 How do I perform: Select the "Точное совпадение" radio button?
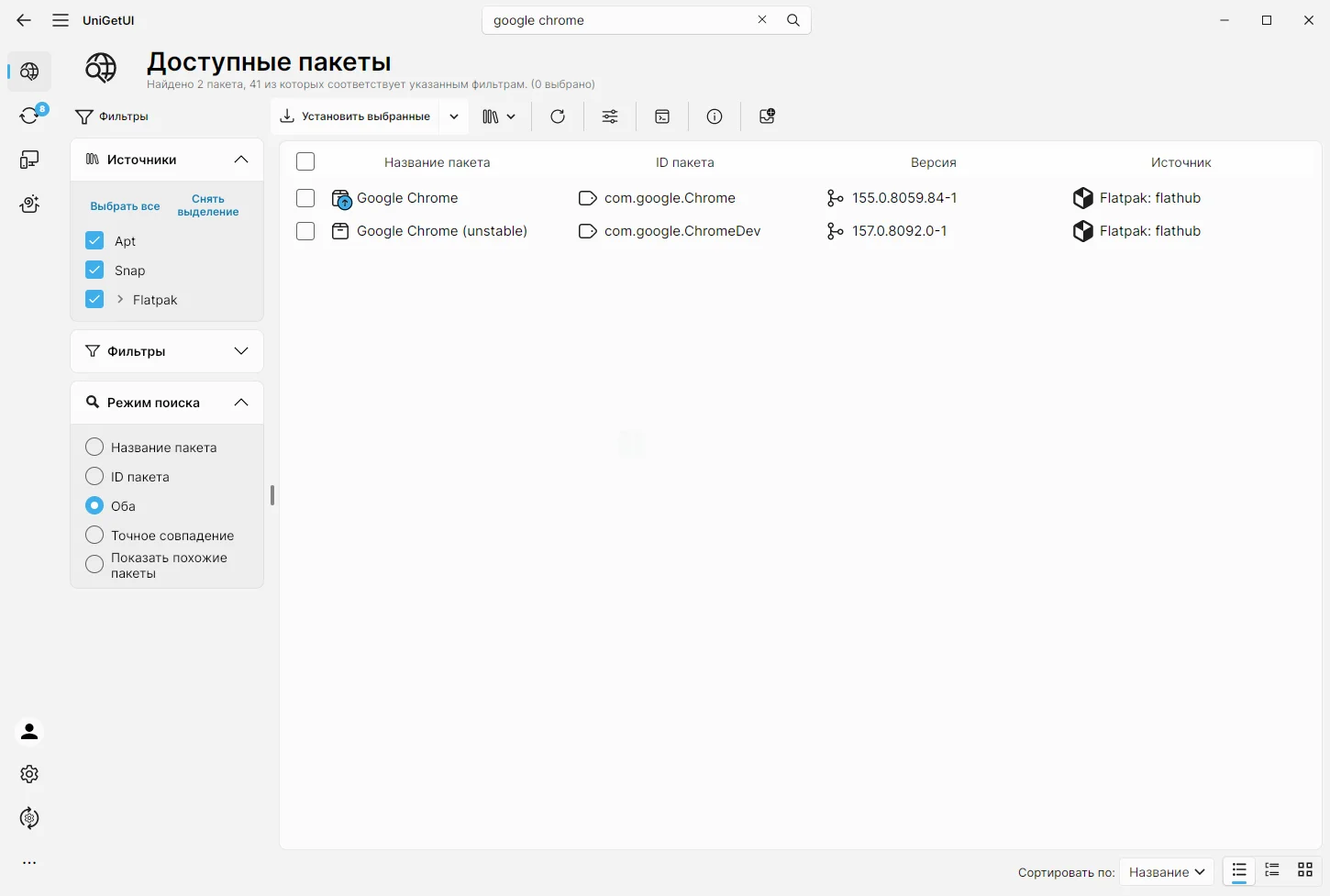[94, 535]
